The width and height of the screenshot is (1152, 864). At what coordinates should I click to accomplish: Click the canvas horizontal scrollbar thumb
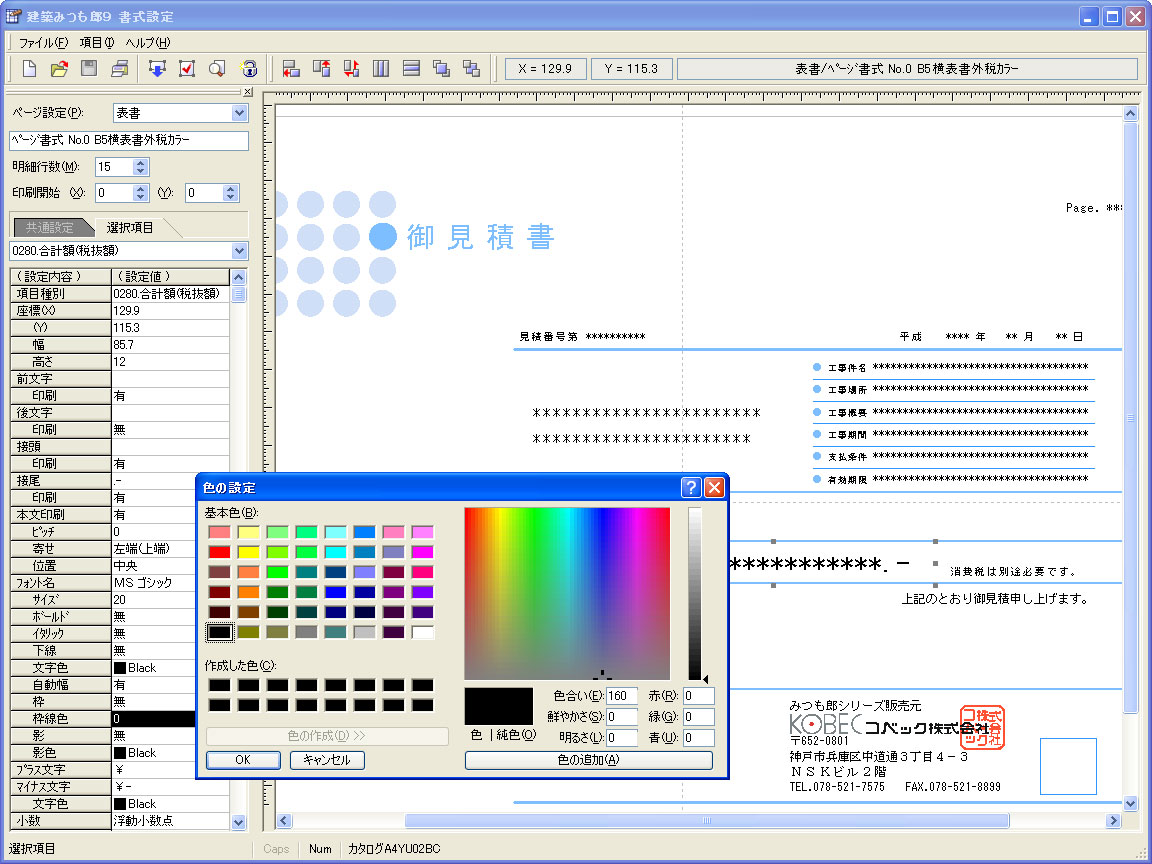tap(707, 821)
